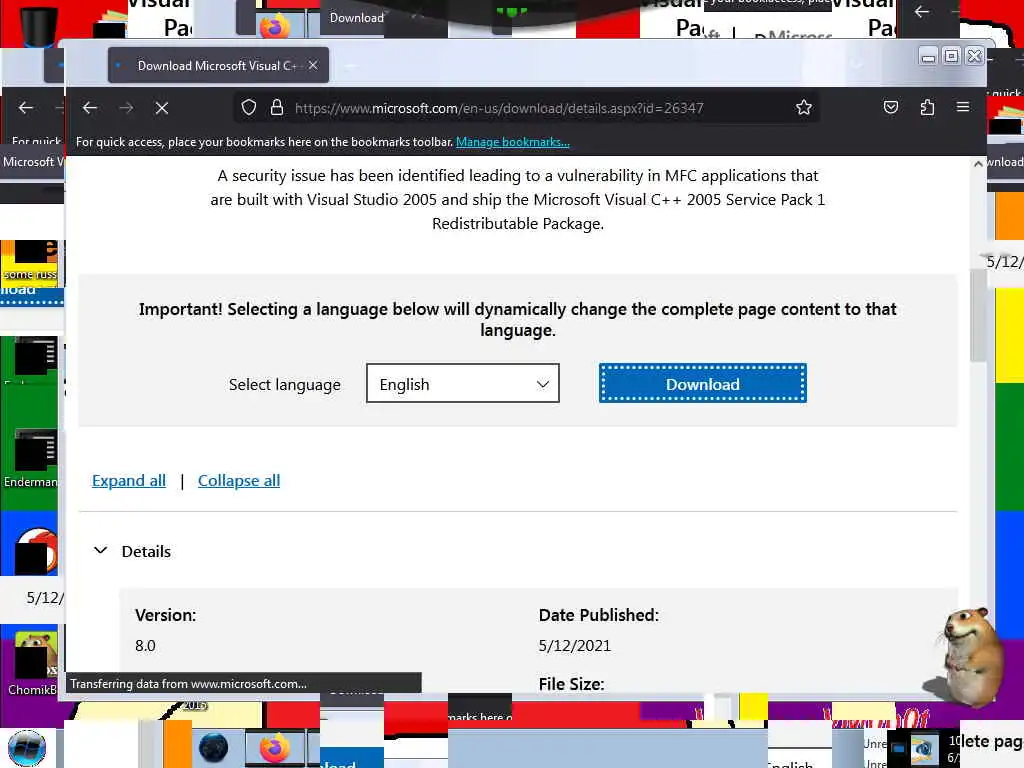The height and width of the screenshot is (768, 1024).
Task: Maximize the Firefox window
Action: point(952,56)
